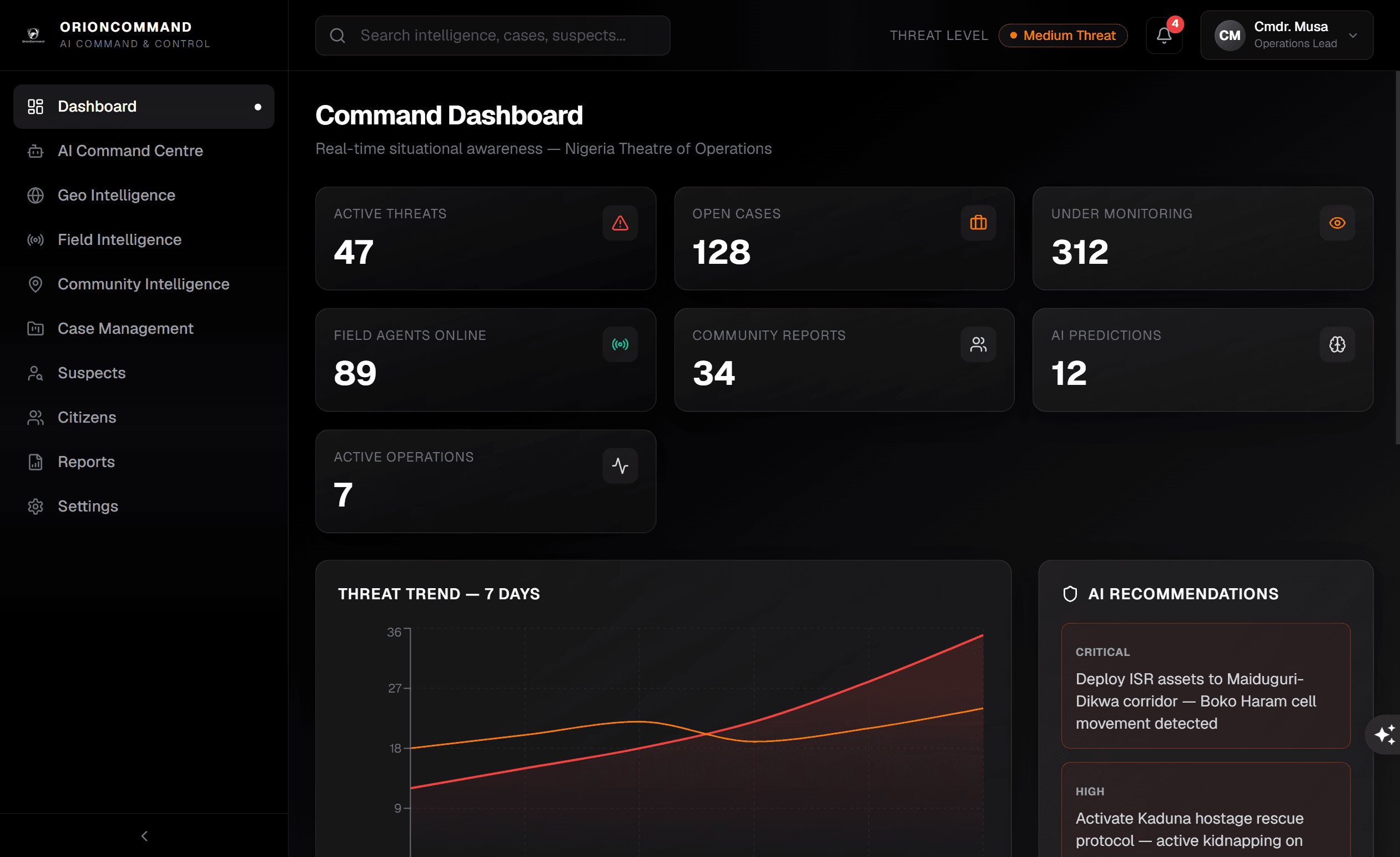Viewport: 1400px width, 857px height.
Task: Click the Citizens people icon
Action: pos(35,417)
